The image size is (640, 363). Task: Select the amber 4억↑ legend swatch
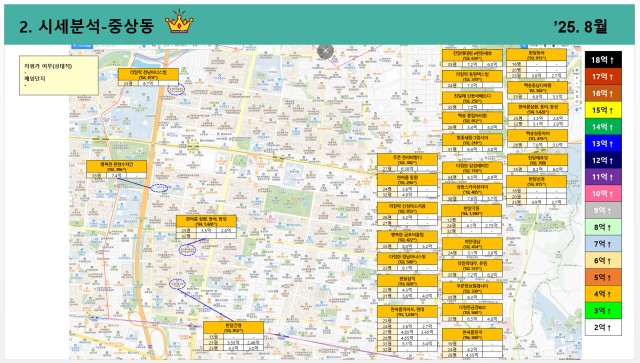point(603,294)
